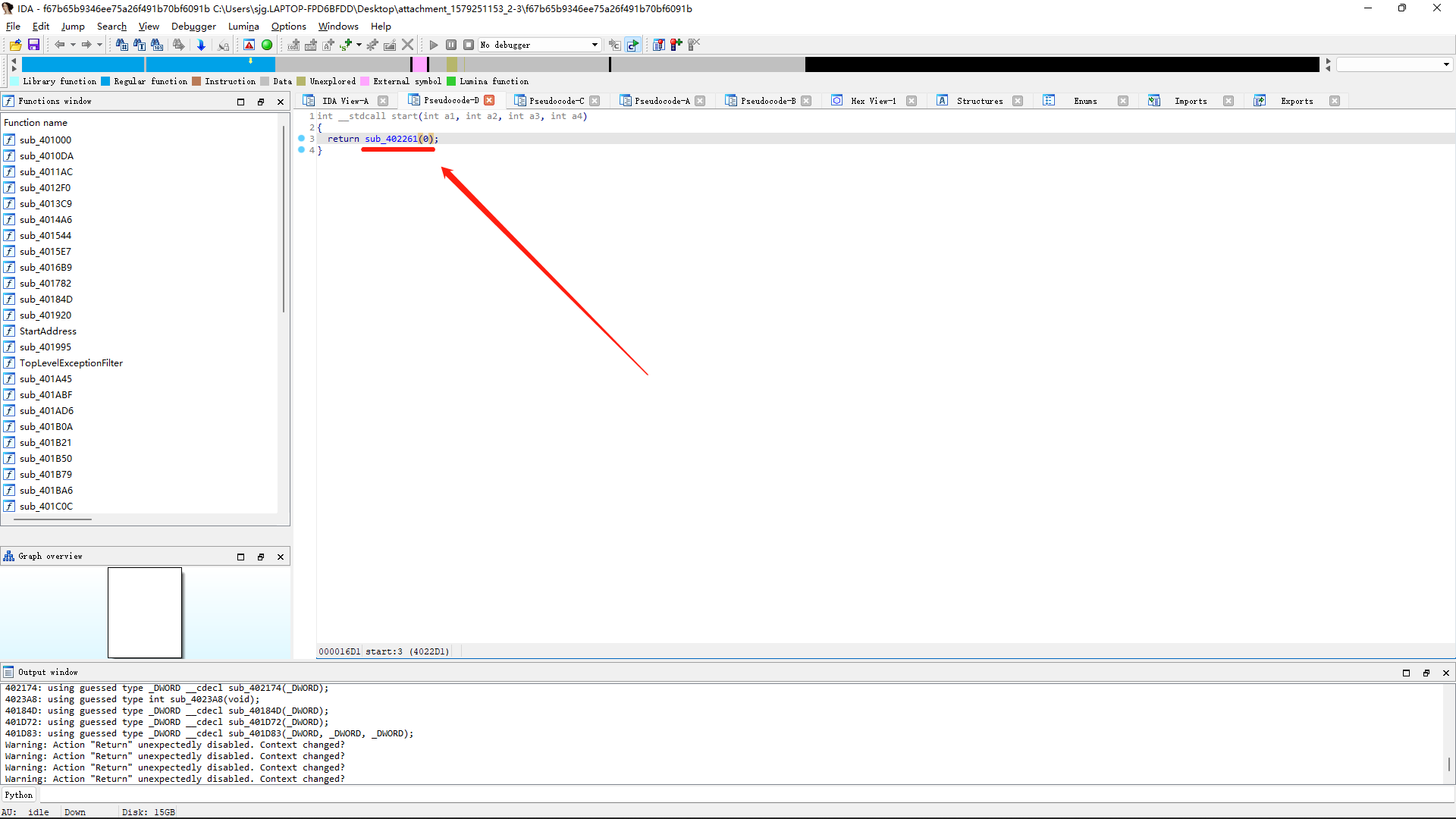Click the pause process button

pos(451,45)
